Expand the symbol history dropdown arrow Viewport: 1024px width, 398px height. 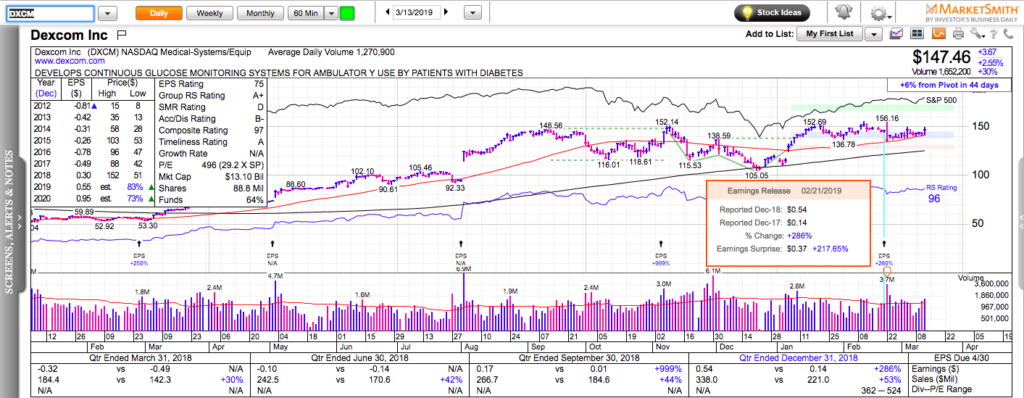(x=108, y=13)
